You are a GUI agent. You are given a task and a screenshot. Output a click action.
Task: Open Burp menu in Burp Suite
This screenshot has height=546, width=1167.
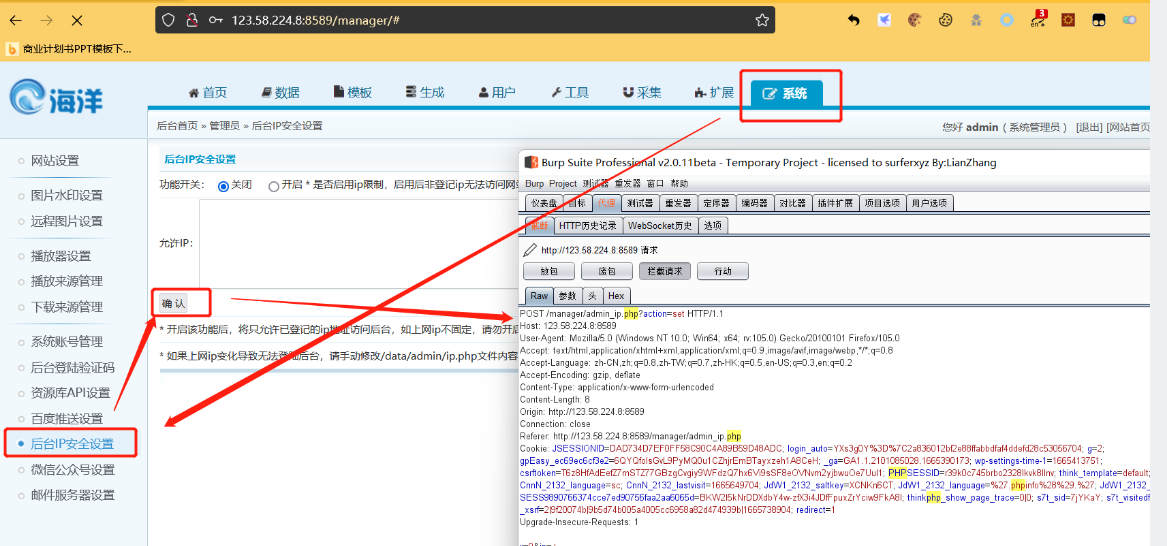click(x=534, y=184)
